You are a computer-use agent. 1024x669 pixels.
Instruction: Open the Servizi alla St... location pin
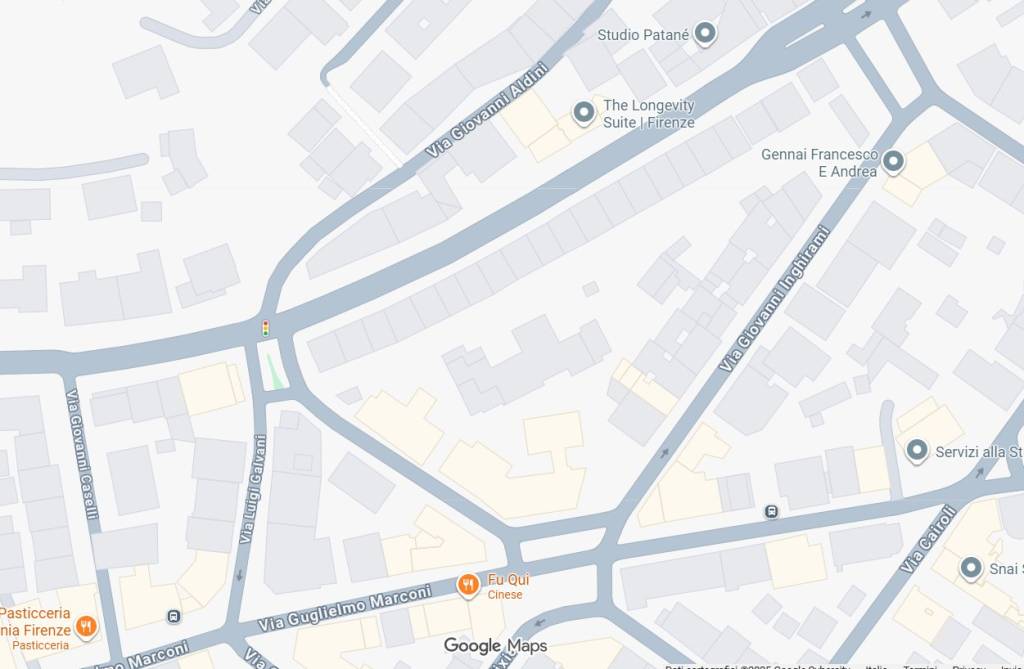pyautogui.click(x=917, y=450)
